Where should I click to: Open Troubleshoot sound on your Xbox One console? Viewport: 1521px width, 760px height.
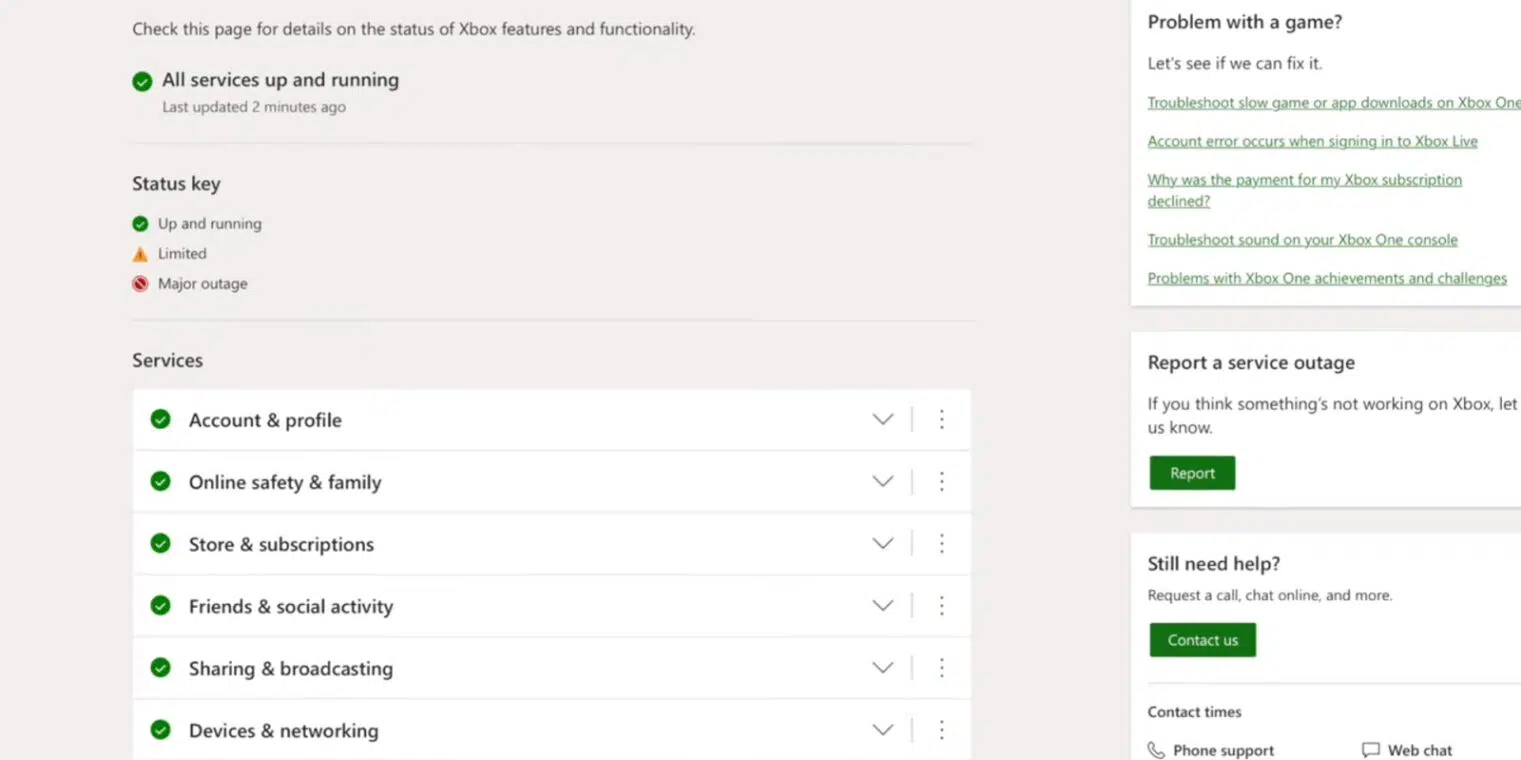pyautogui.click(x=1302, y=240)
